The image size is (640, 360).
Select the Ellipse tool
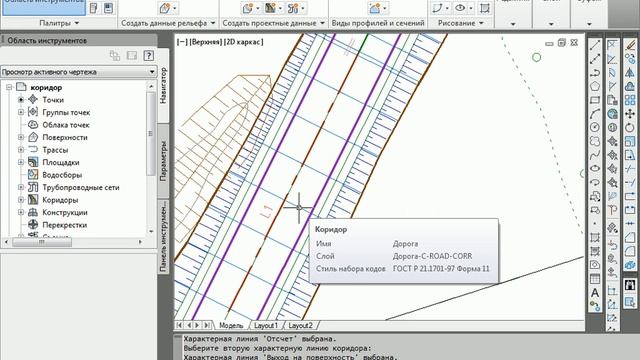click(595, 169)
